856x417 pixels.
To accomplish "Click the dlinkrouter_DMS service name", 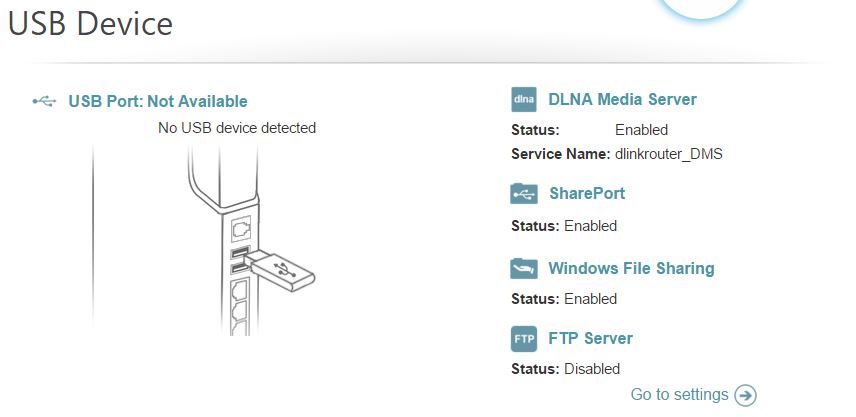I will tap(668, 154).
